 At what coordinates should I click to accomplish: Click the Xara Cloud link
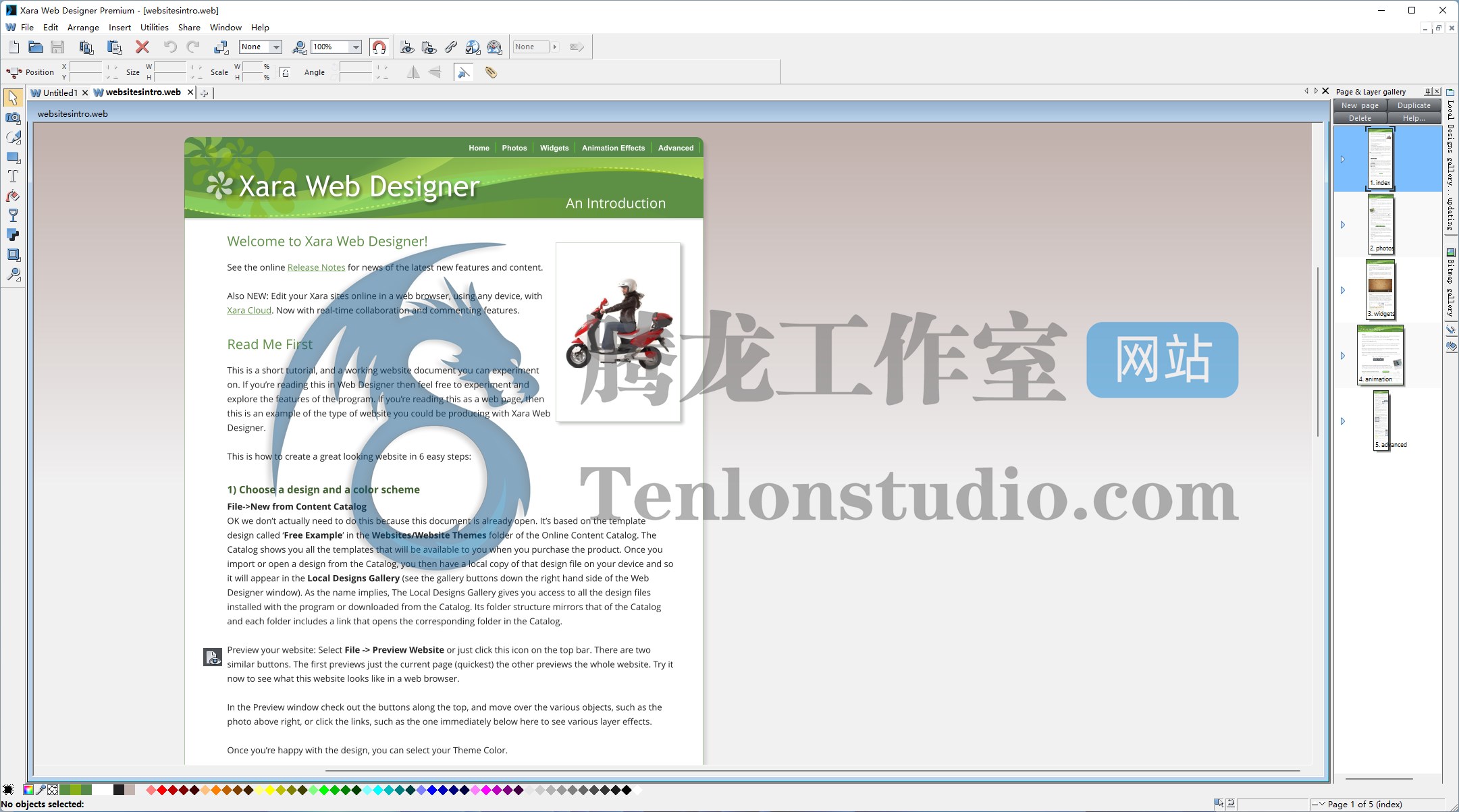pyautogui.click(x=249, y=310)
